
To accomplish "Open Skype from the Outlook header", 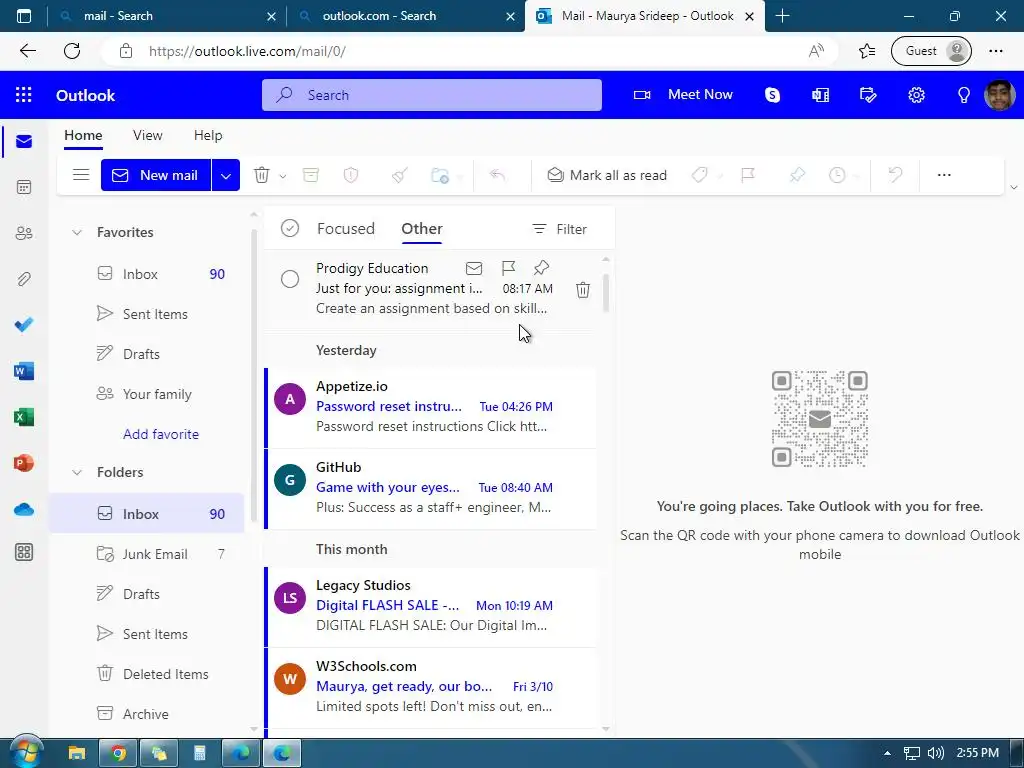I will pos(773,95).
